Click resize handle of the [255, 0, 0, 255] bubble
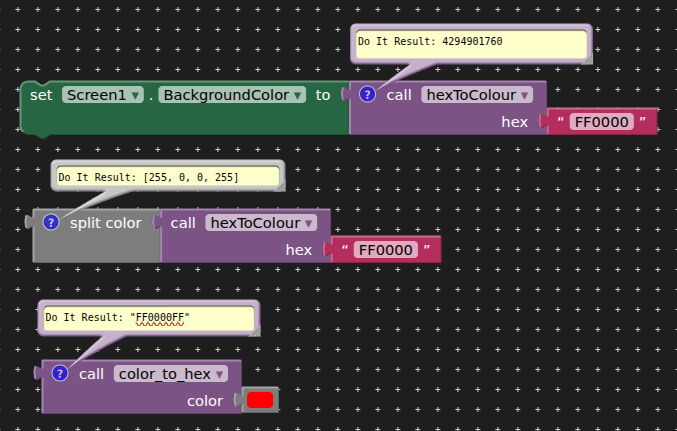Screen dimensions: 677x431 (x=279, y=185)
